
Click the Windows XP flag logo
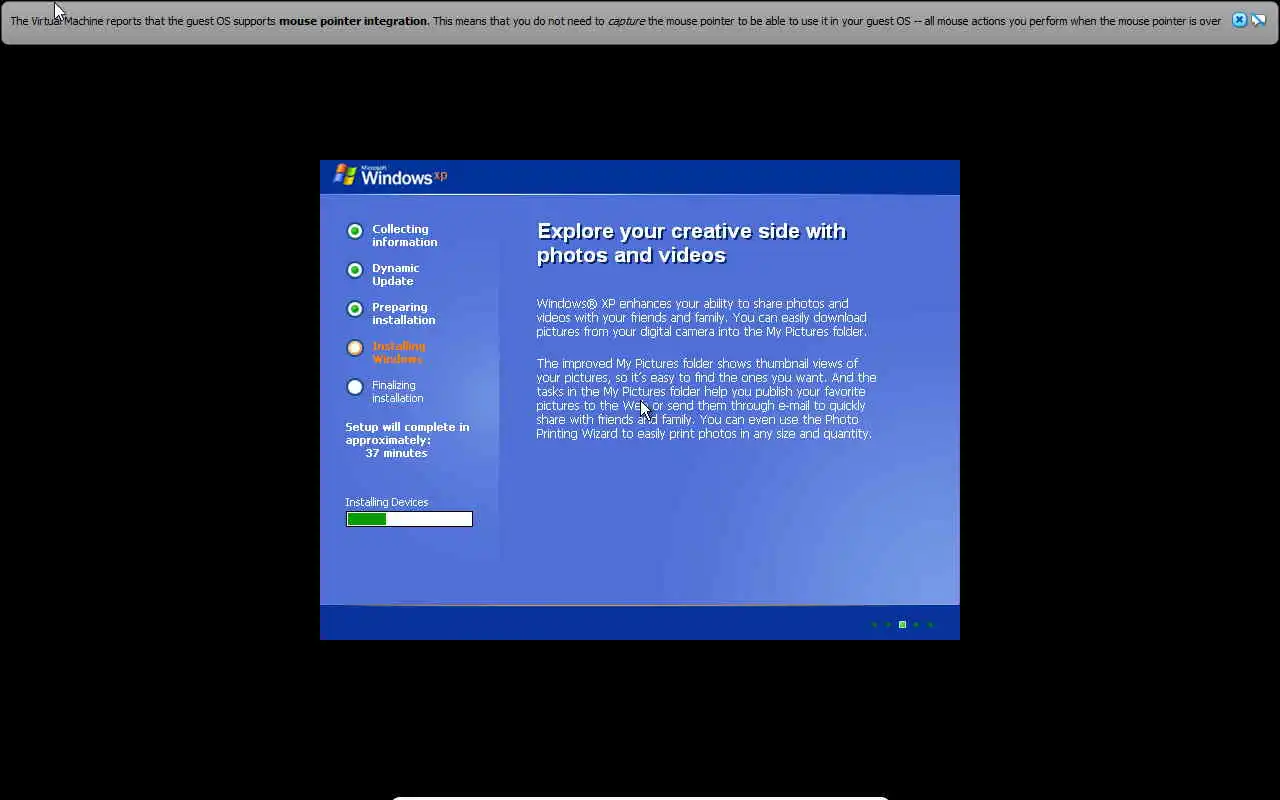(345, 175)
